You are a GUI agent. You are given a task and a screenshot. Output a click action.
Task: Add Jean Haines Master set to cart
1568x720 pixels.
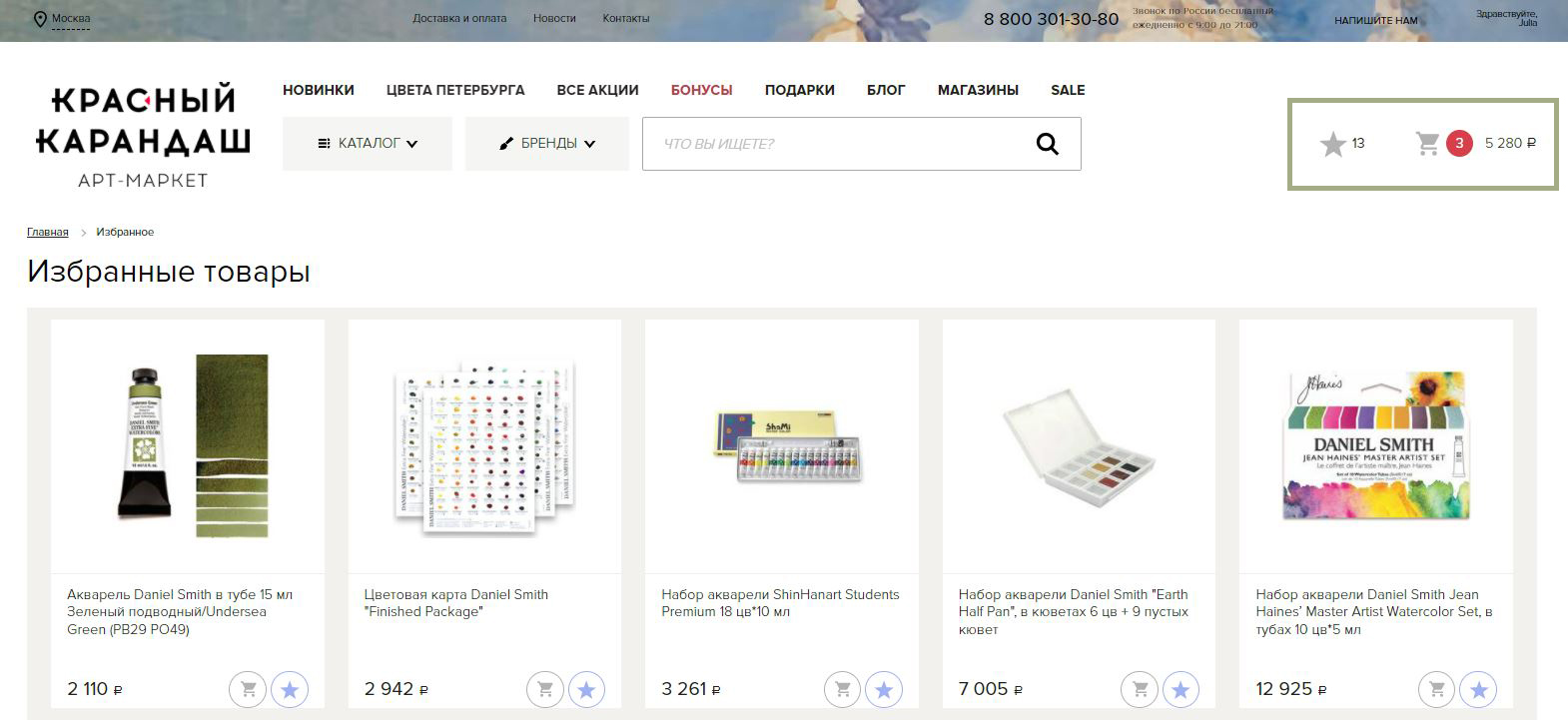point(1436,689)
